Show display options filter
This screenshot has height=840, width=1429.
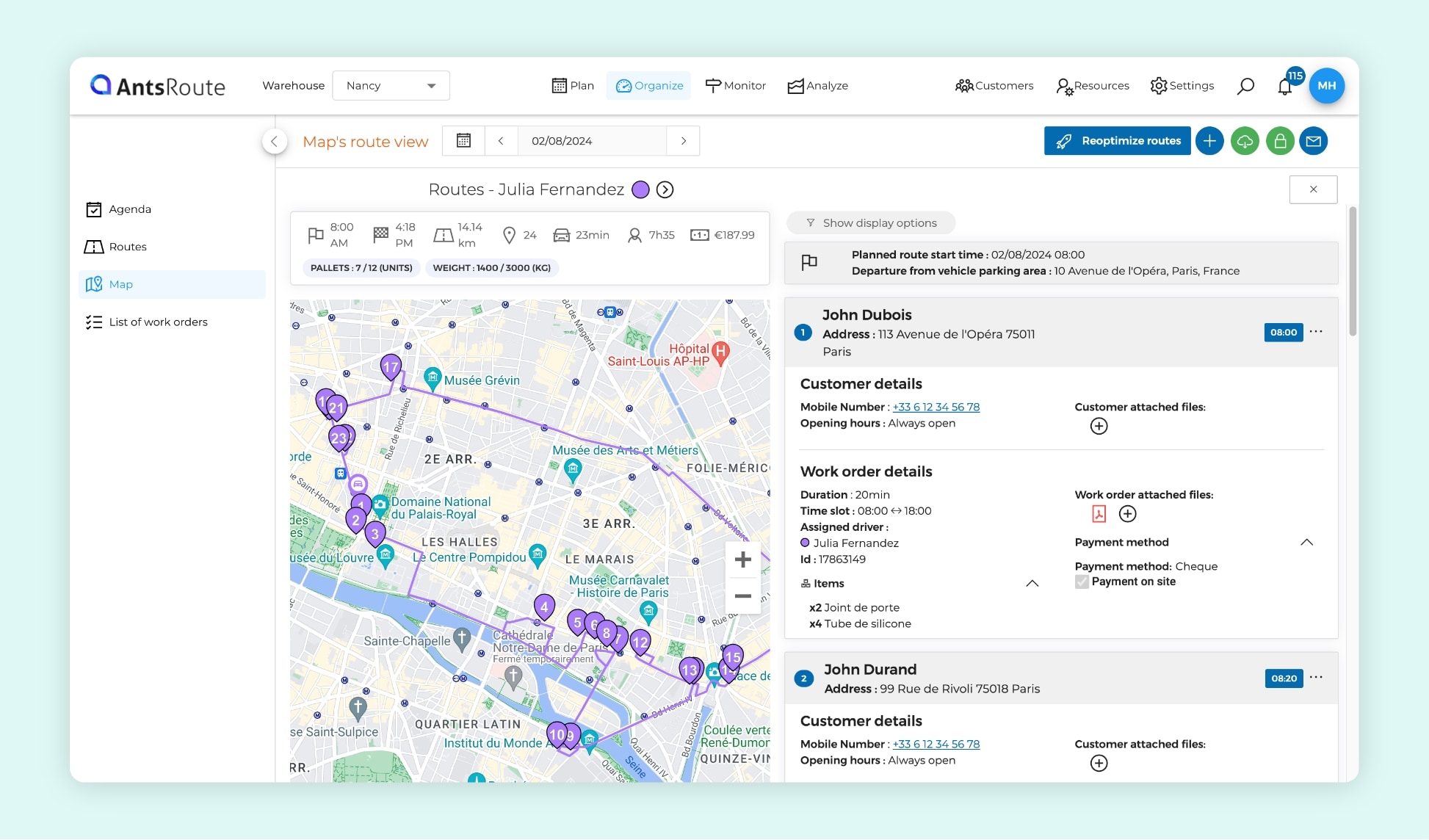pos(871,223)
